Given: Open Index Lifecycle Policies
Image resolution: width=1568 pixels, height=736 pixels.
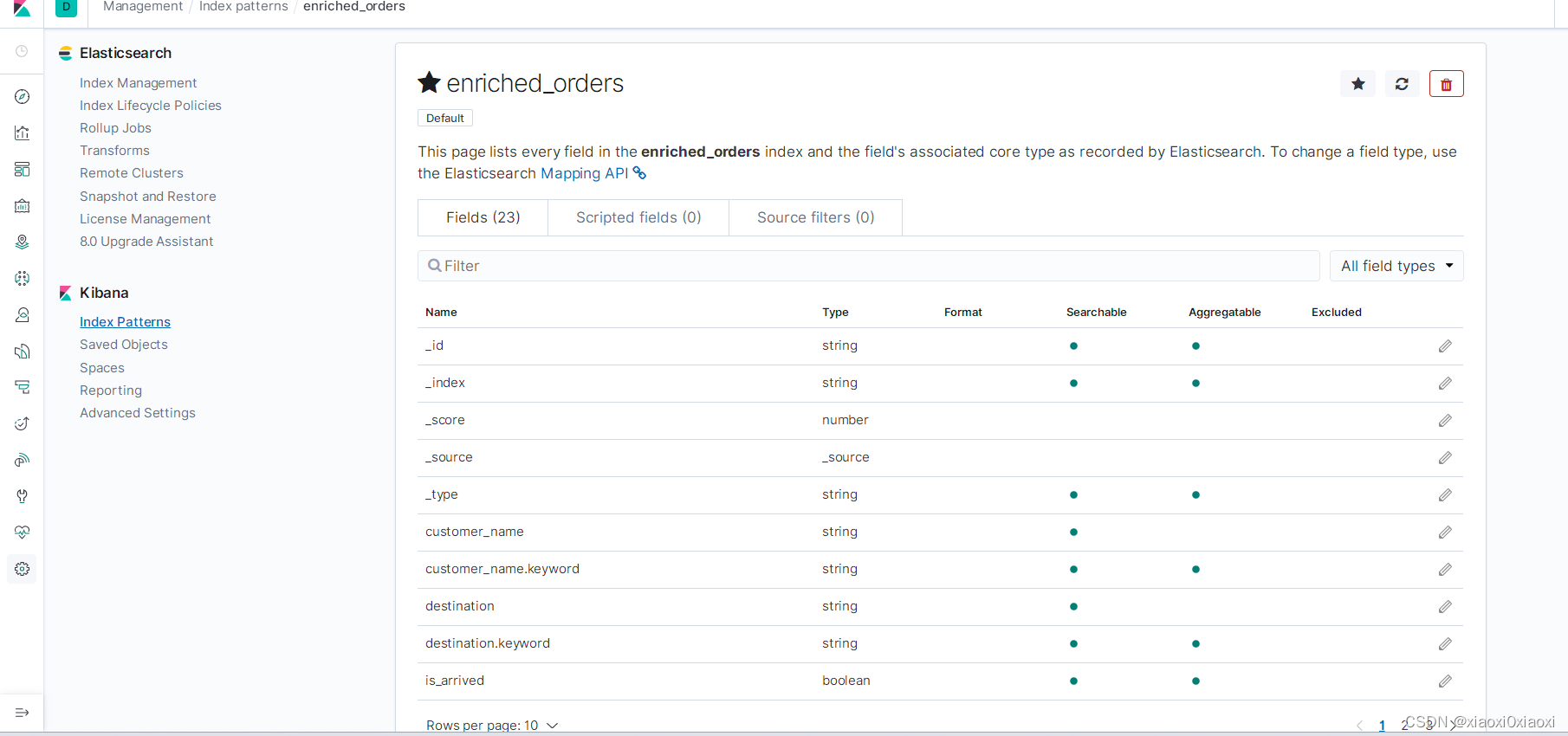Looking at the screenshot, I should click(151, 106).
